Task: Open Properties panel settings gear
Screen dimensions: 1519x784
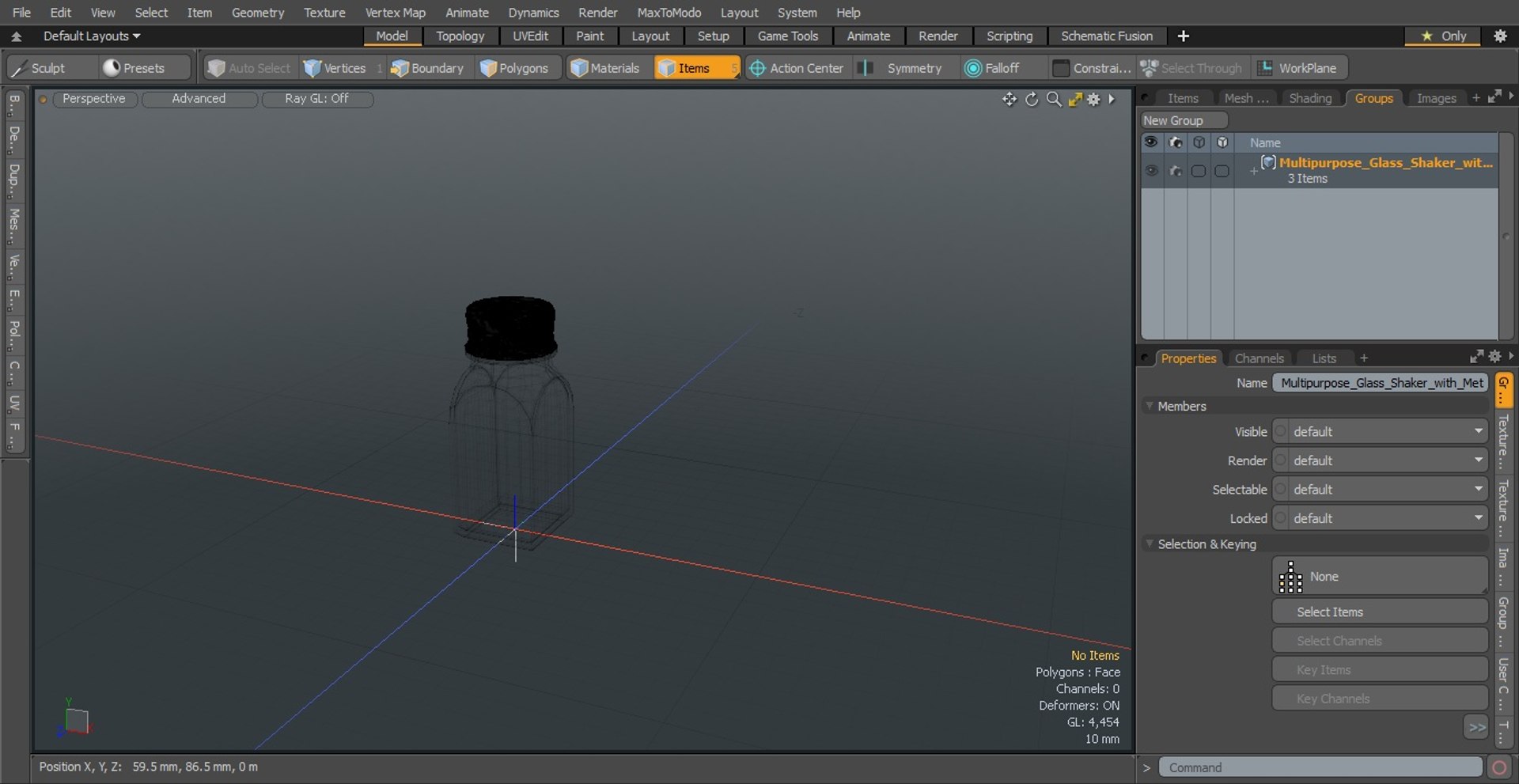Action: tap(1494, 357)
